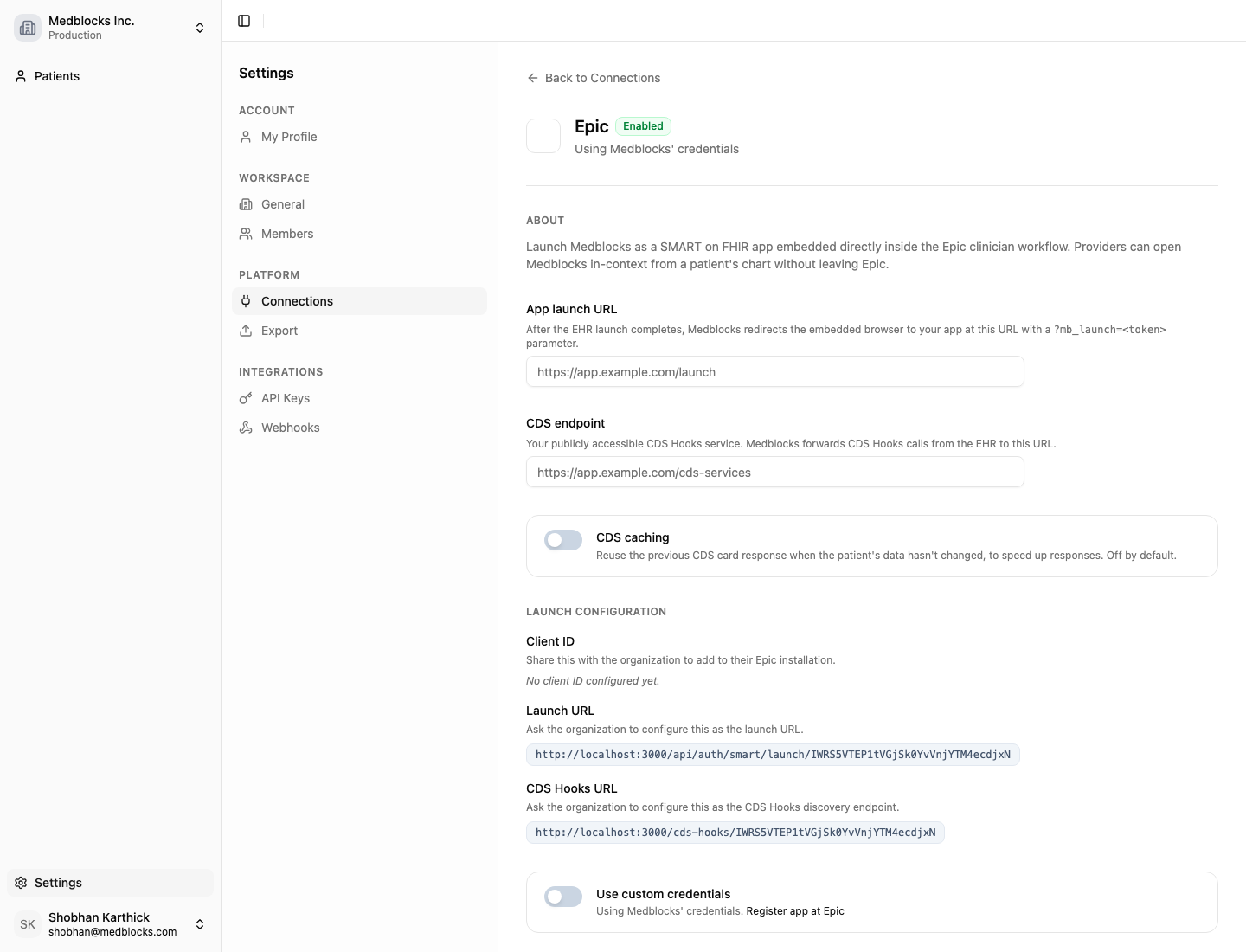The image size is (1246, 952).
Task: Focus the App launch URL field
Action: tap(775, 372)
